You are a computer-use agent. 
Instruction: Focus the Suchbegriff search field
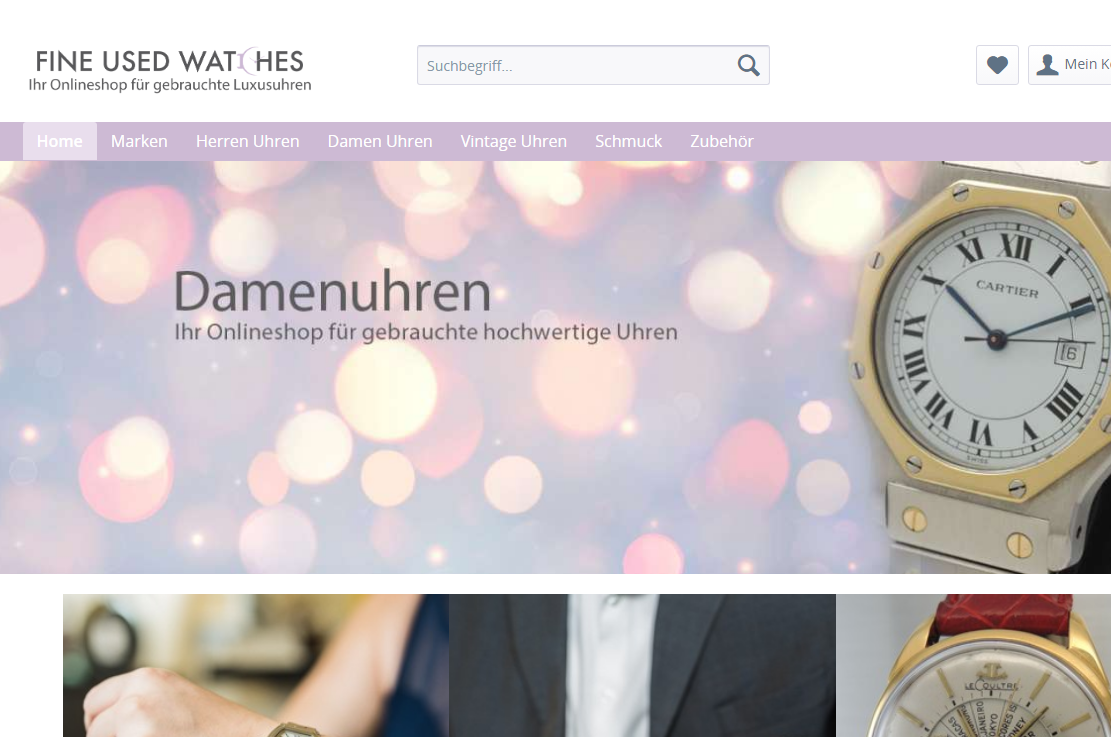coord(593,65)
